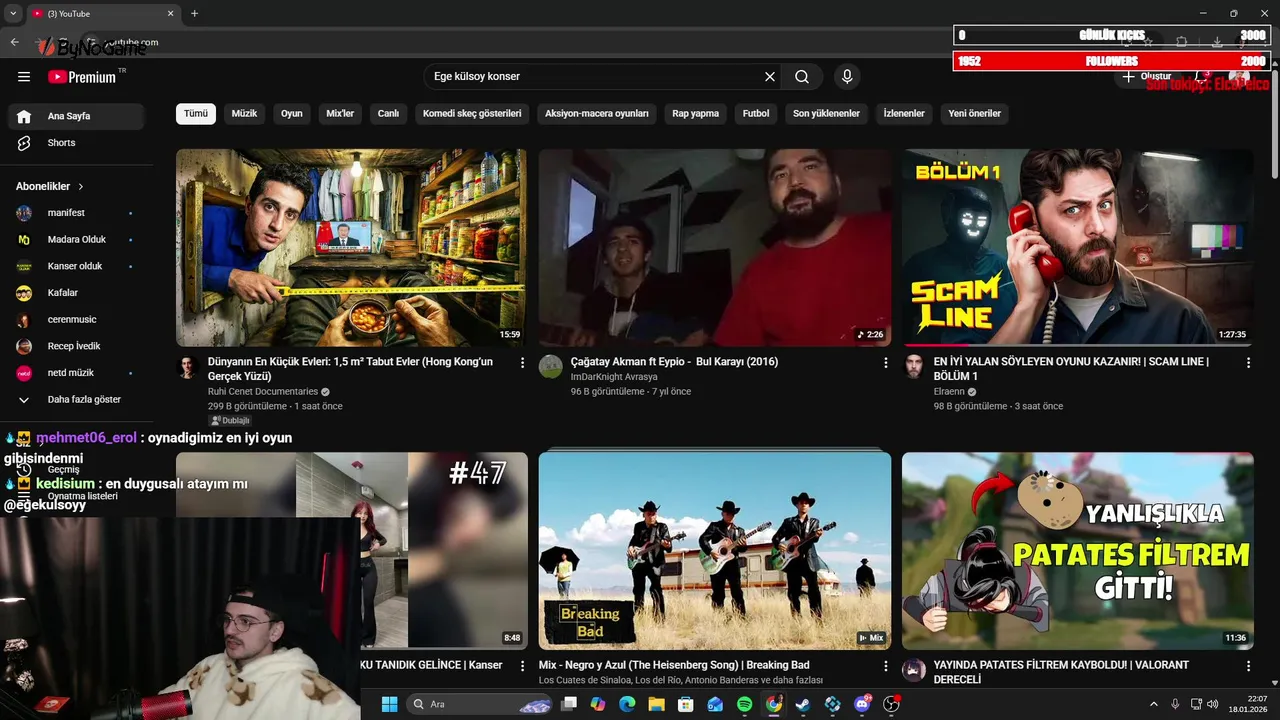1280x720 pixels.
Task: Open Recep İvedik subscription channel
Action: (76, 346)
